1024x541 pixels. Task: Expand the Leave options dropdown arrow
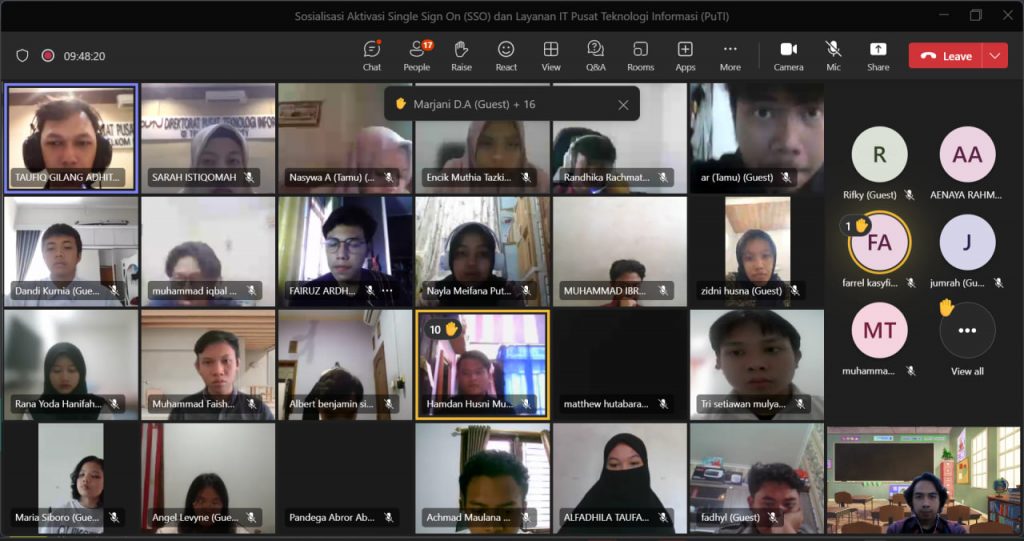(995, 56)
